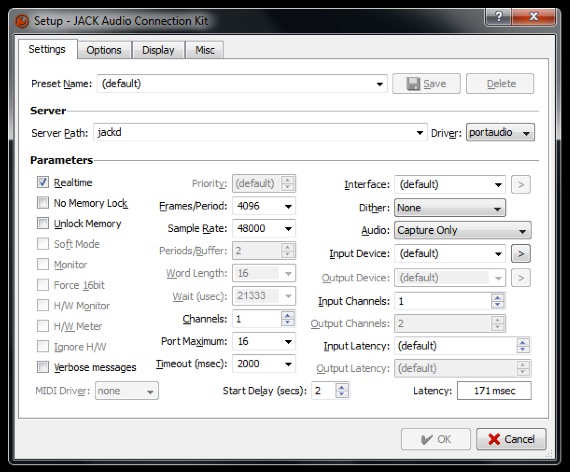The image size is (570, 472).
Task: Click the Server section heading
Action: coord(48,111)
